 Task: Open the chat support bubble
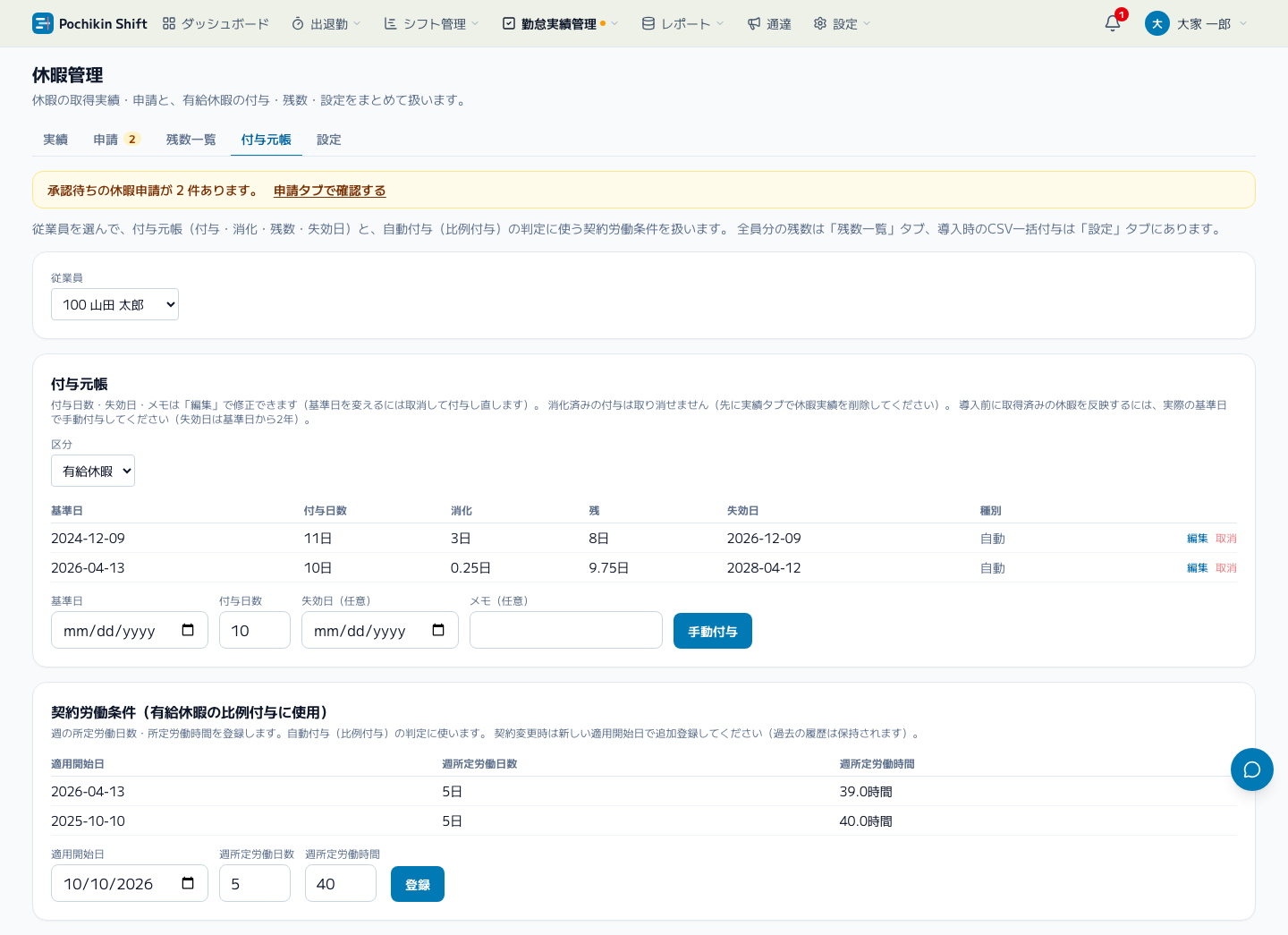(x=1252, y=769)
